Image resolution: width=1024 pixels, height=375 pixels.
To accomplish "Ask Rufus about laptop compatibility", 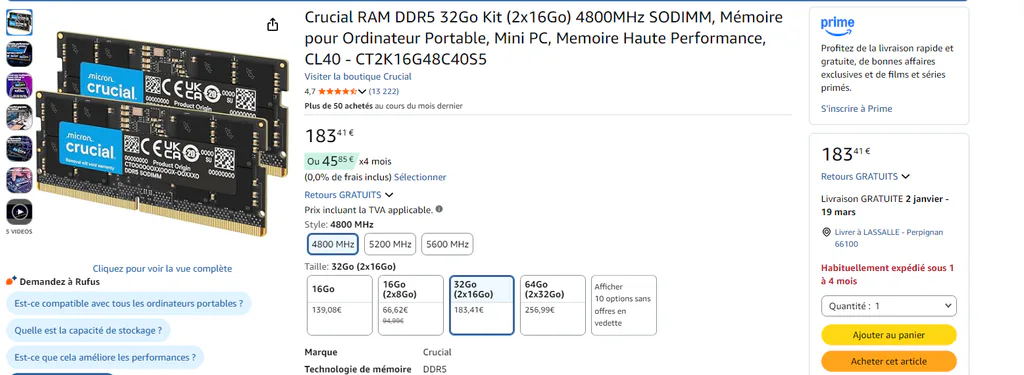I will [x=129, y=304].
